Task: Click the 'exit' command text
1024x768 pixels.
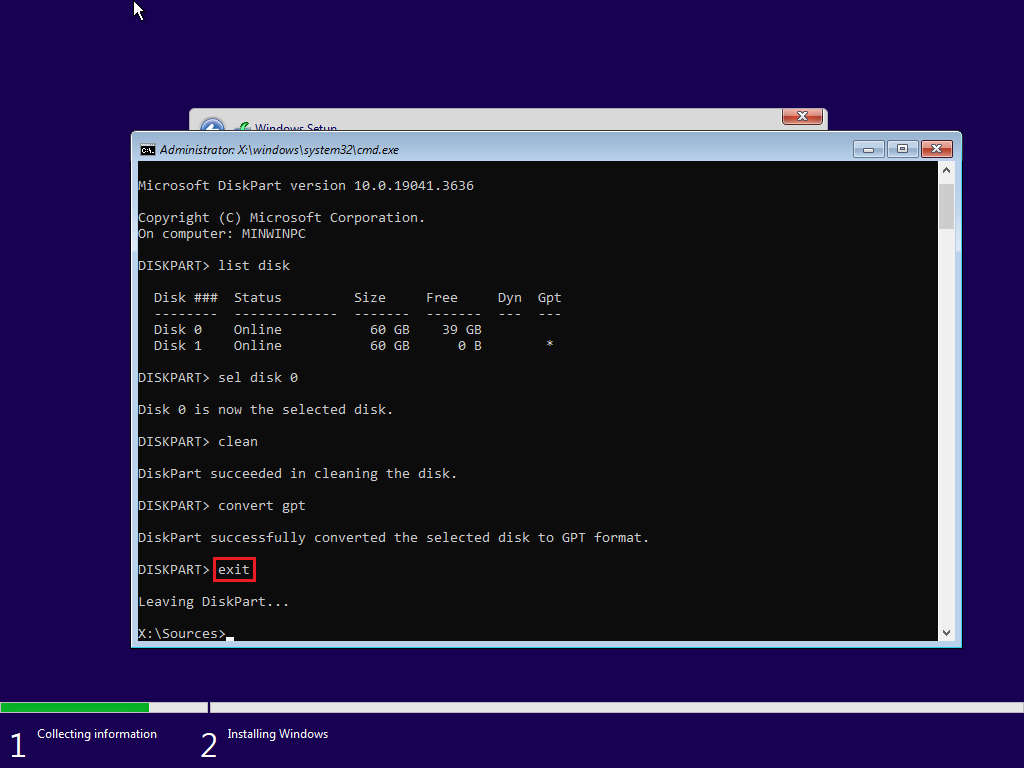Action: (234, 569)
